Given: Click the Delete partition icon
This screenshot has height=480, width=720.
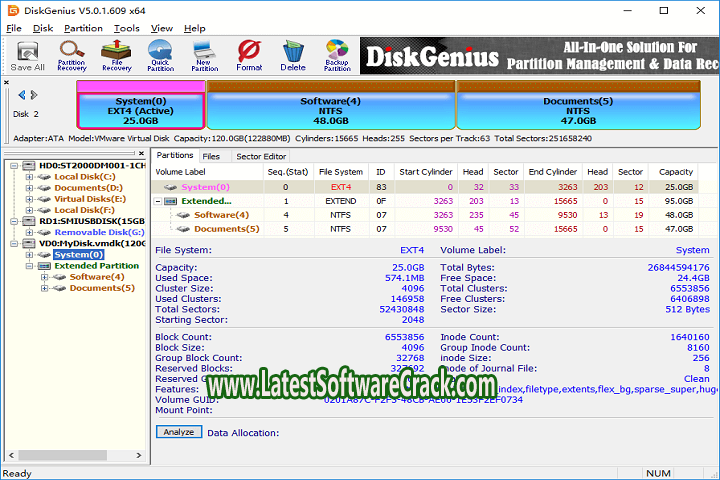Looking at the screenshot, I should [293, 55].
